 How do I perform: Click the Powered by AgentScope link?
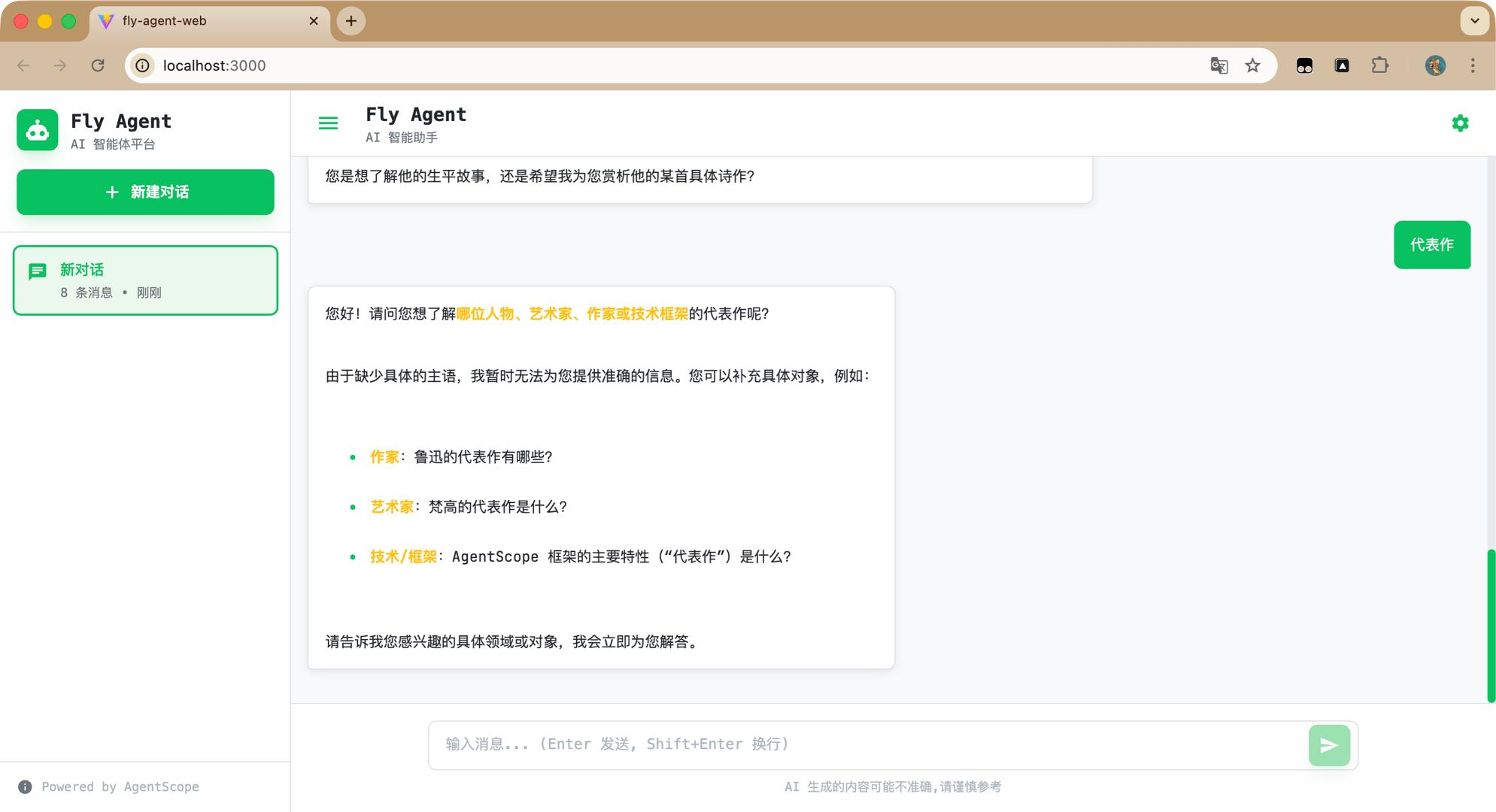click(x=120, y=786)
